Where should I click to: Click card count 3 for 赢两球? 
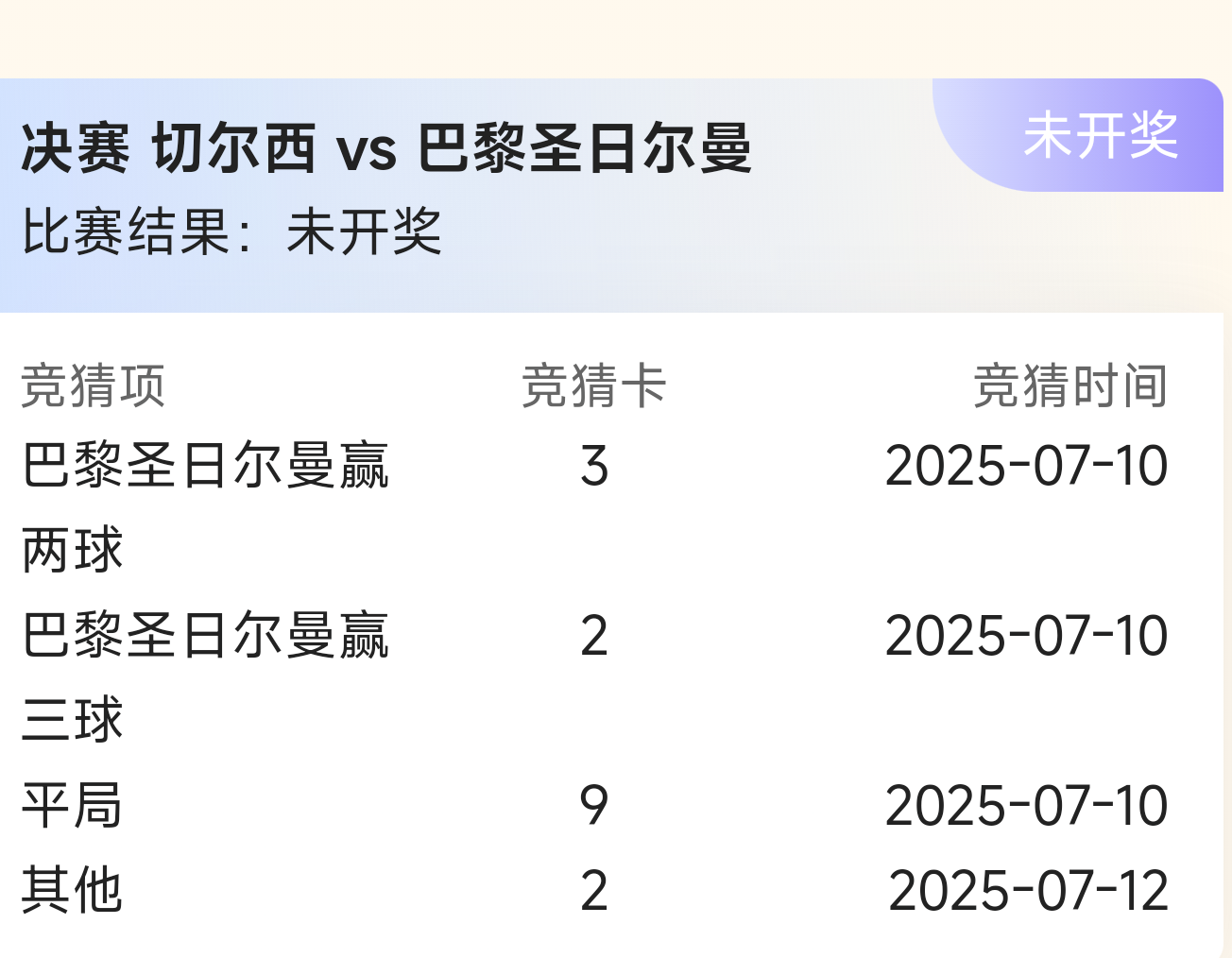click(594, 466)
